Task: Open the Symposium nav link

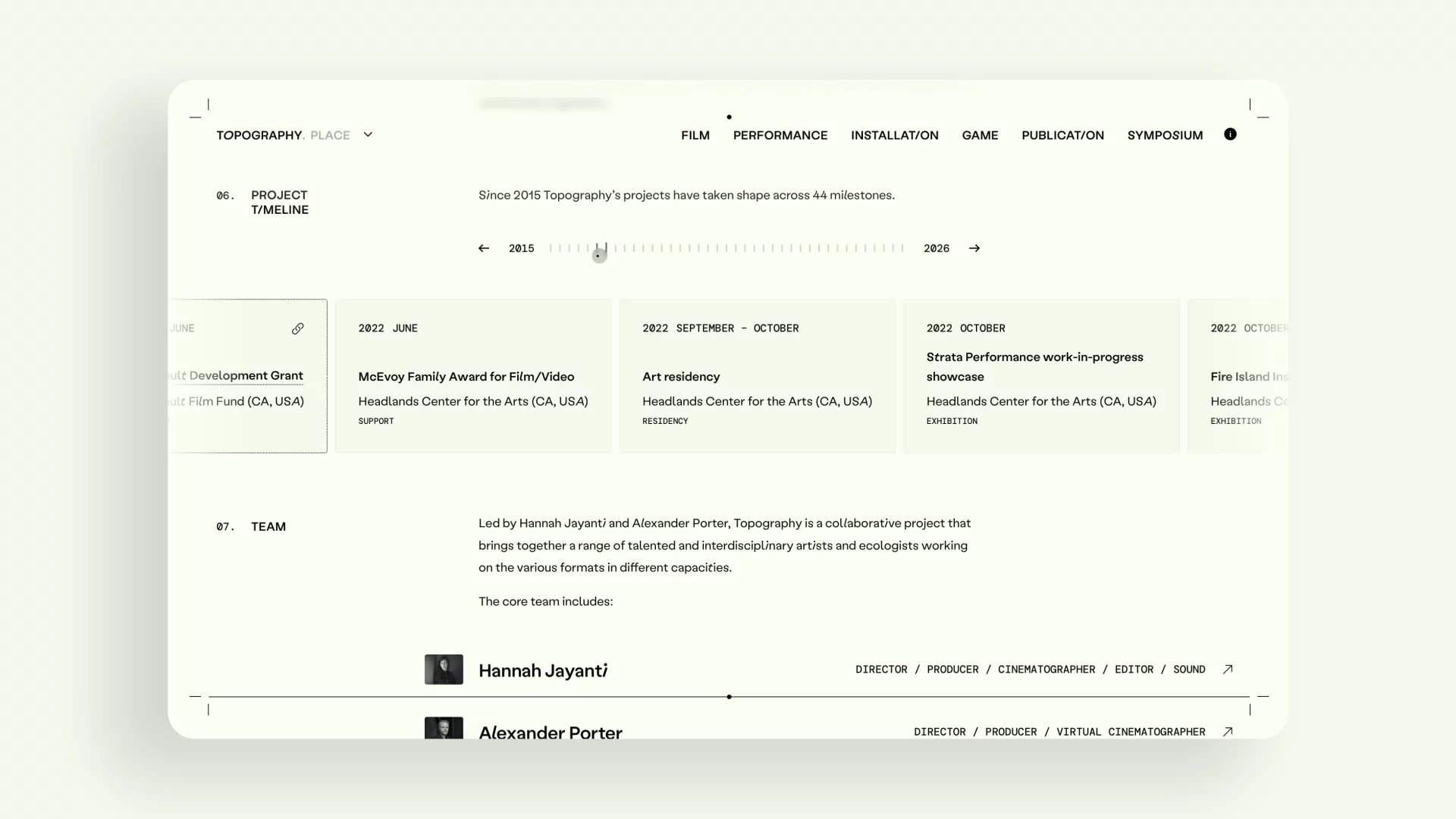Action: point(1165,135)
